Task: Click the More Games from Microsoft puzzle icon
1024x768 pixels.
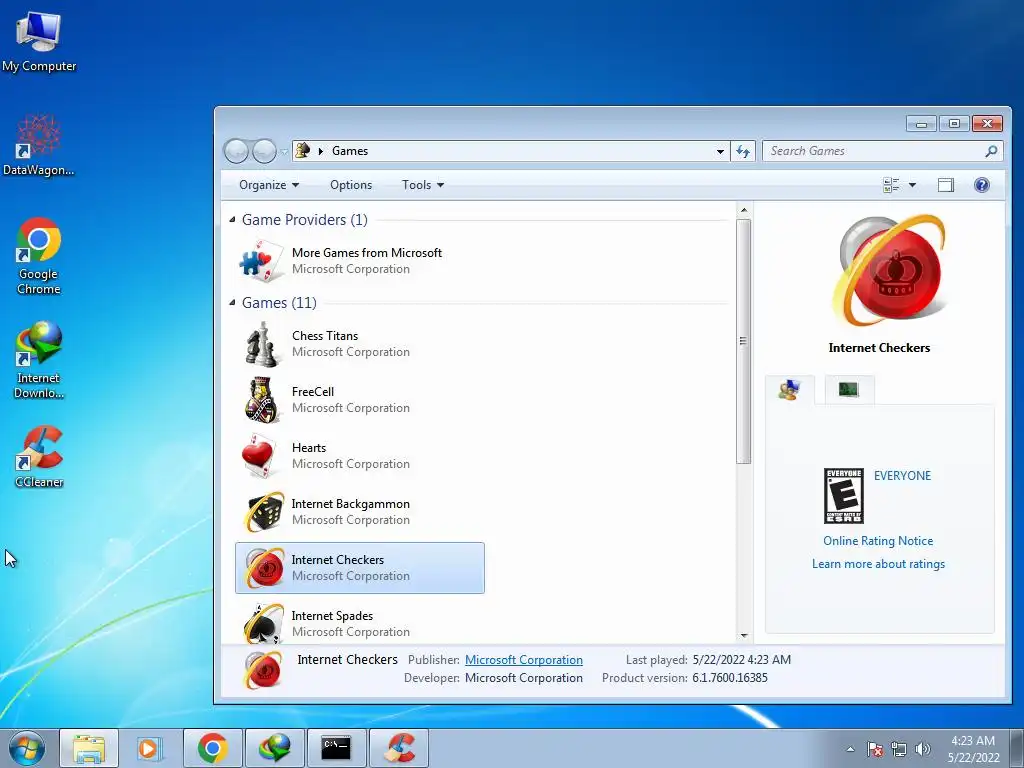Action: click(x=261, y=261)
